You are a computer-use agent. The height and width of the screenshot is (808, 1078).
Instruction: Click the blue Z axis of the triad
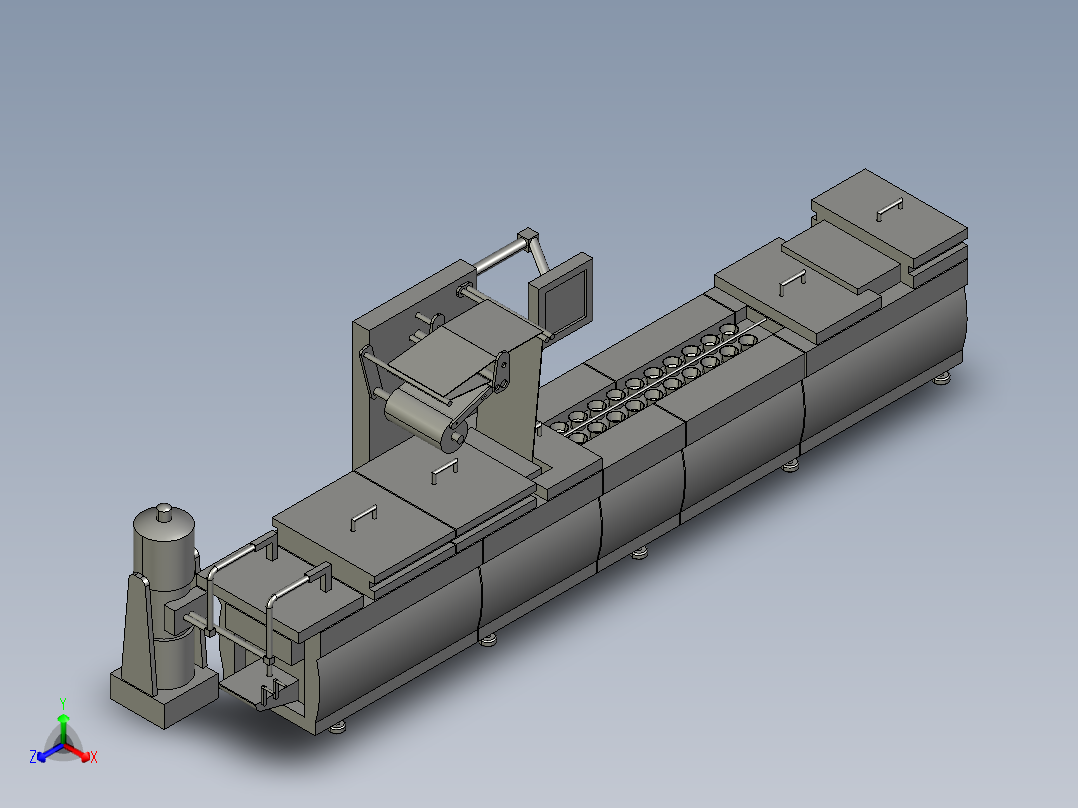(50, 752)
